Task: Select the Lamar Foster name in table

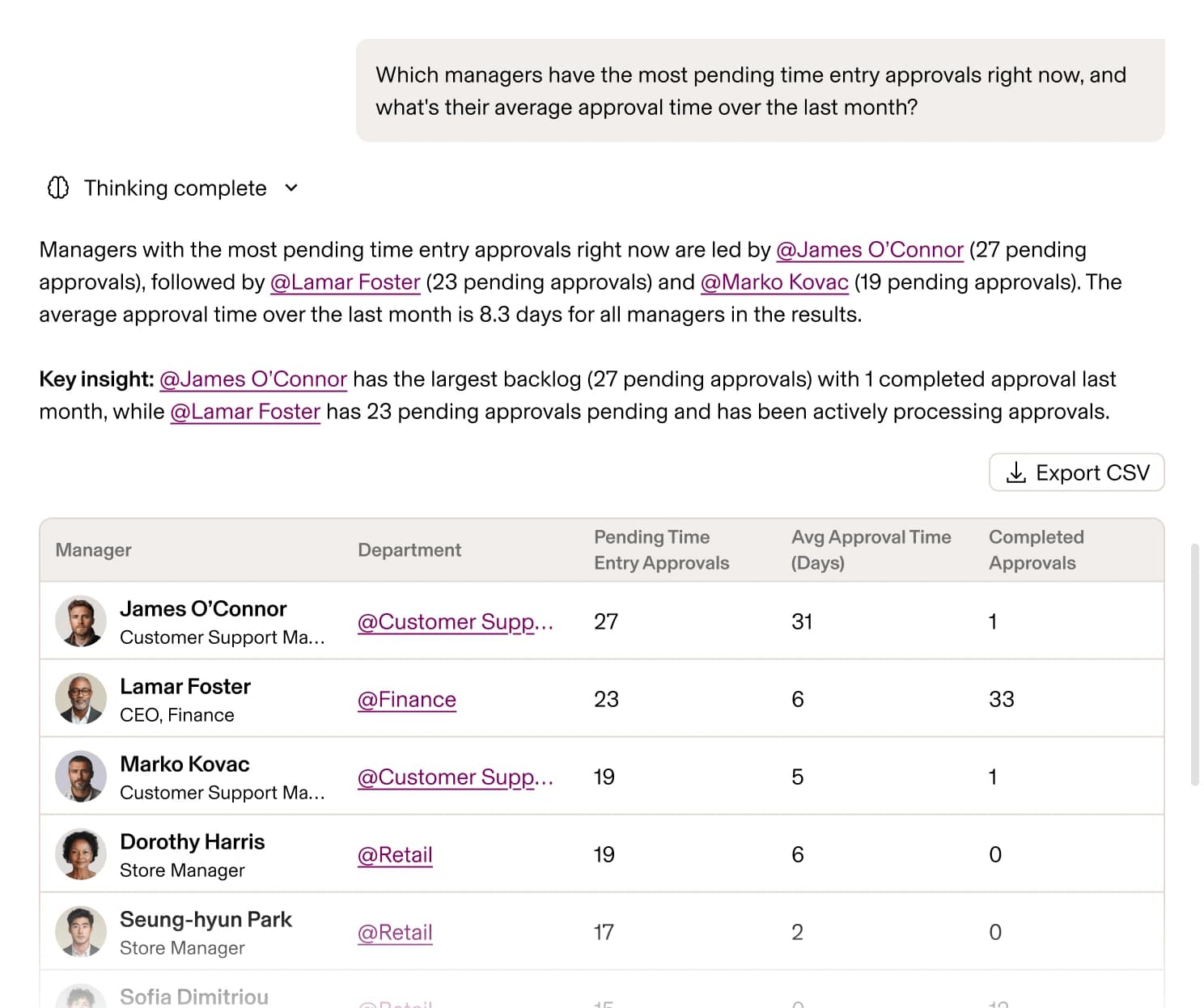Action: (x=185, y=686)
